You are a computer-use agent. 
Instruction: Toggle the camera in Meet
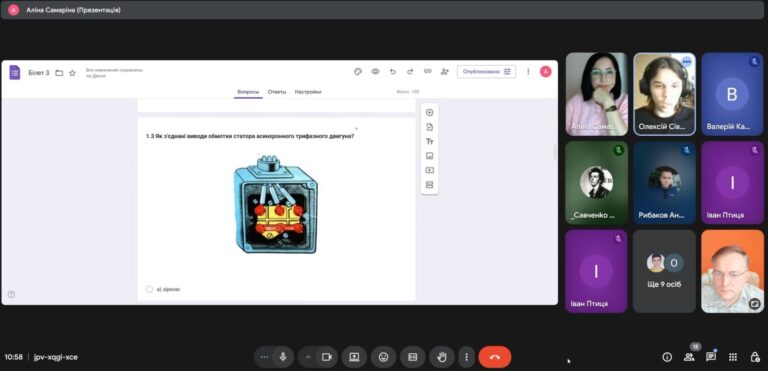327,357
